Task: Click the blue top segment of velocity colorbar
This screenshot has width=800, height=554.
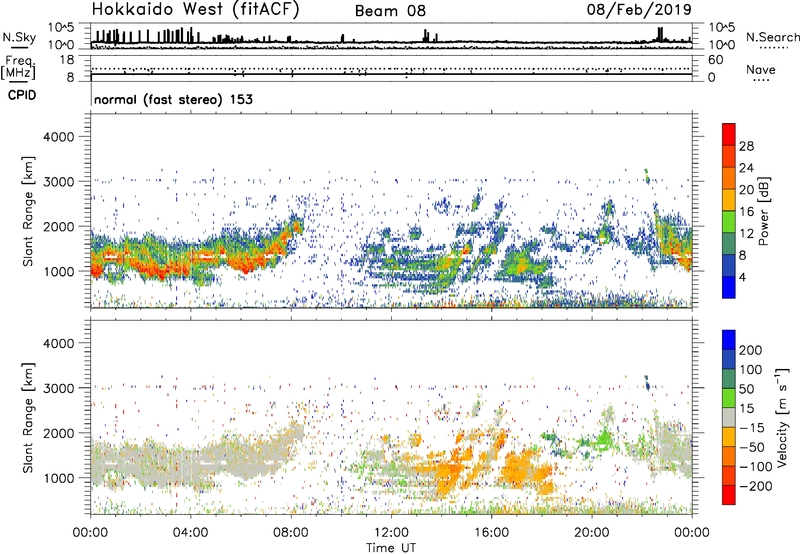Action: pos(729,340)
